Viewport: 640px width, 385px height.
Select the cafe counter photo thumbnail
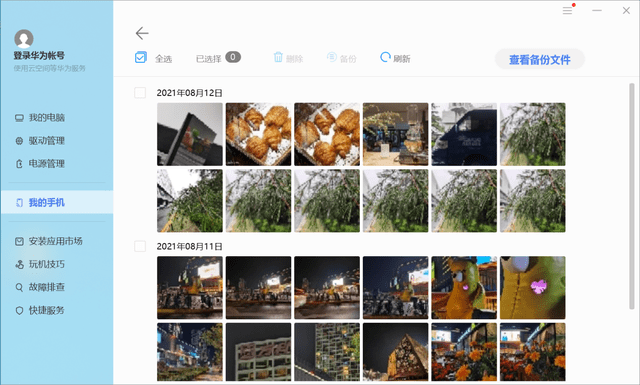click(x=396, y=134)
